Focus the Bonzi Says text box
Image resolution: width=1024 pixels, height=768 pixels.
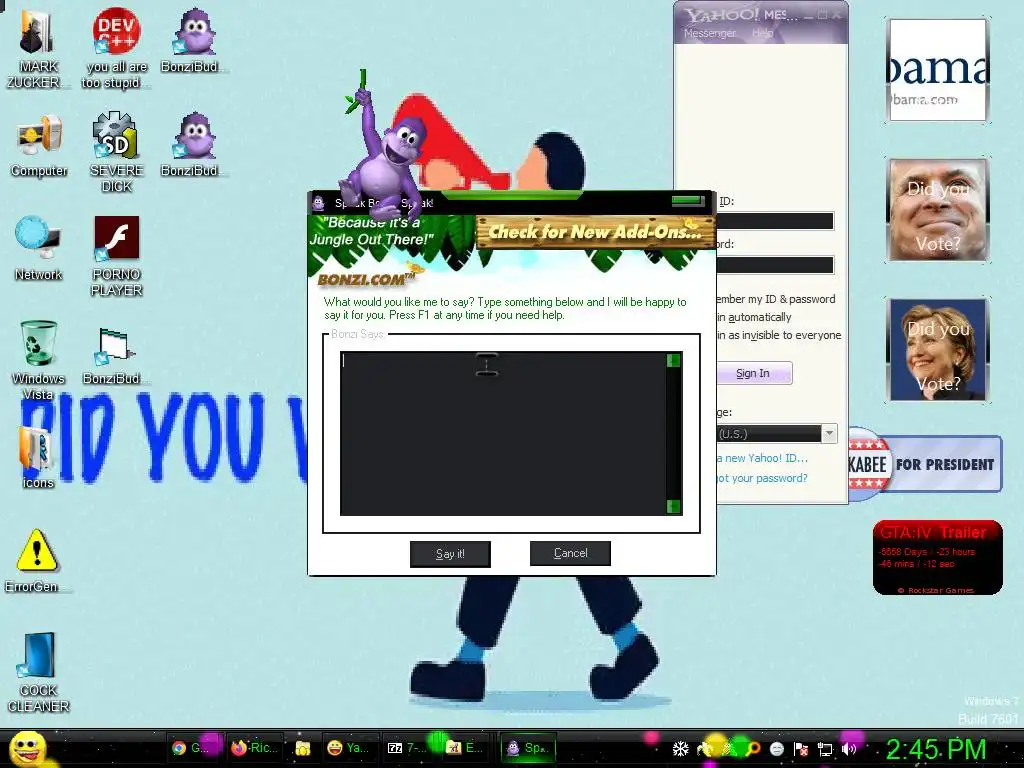tap(503, 434)
